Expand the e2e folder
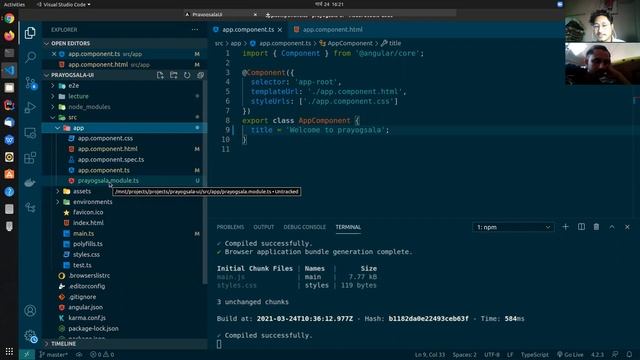Screen dimensions: 640x360 point(53,86)
